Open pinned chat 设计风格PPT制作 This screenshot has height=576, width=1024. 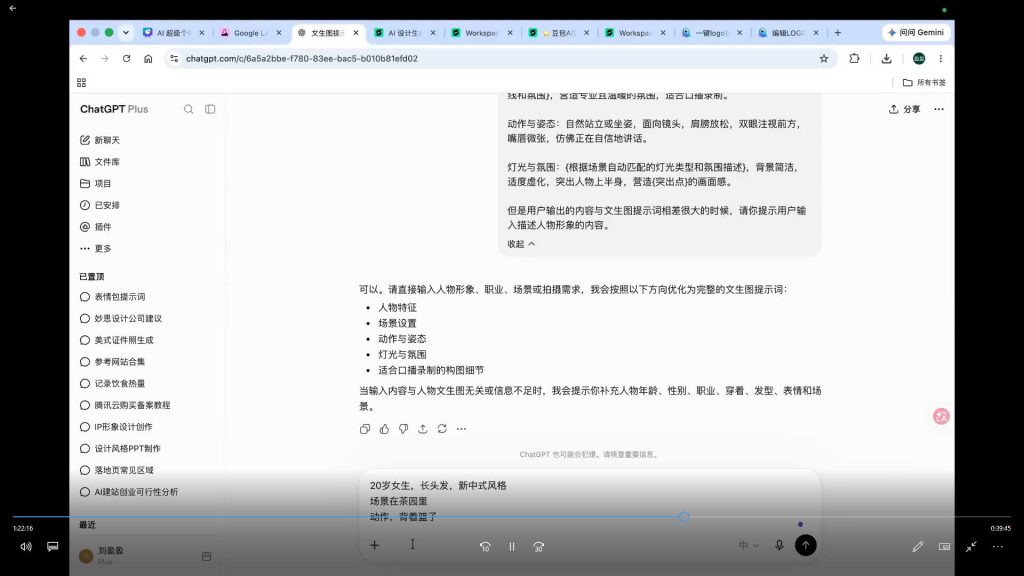120,448
